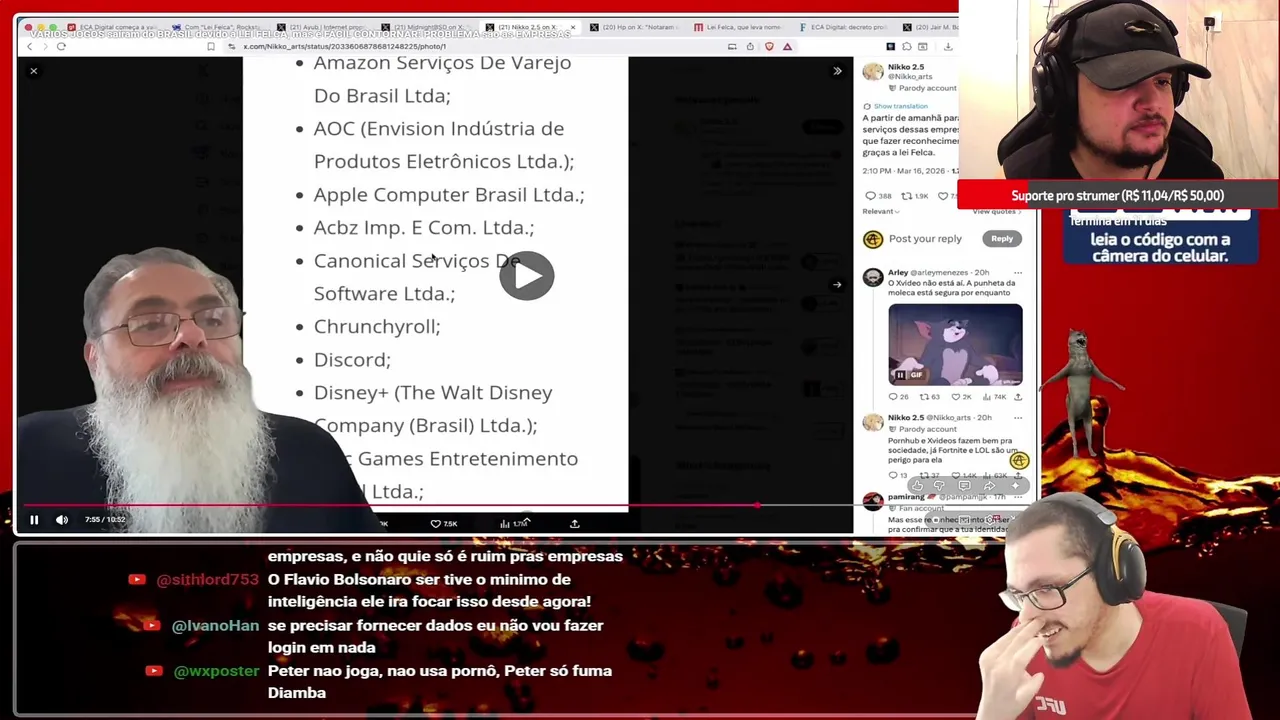Image resolution: width=1280 pixels, height=720 pixels.
Task: Click Show translation link on tweet
Action: click(900, 106)
